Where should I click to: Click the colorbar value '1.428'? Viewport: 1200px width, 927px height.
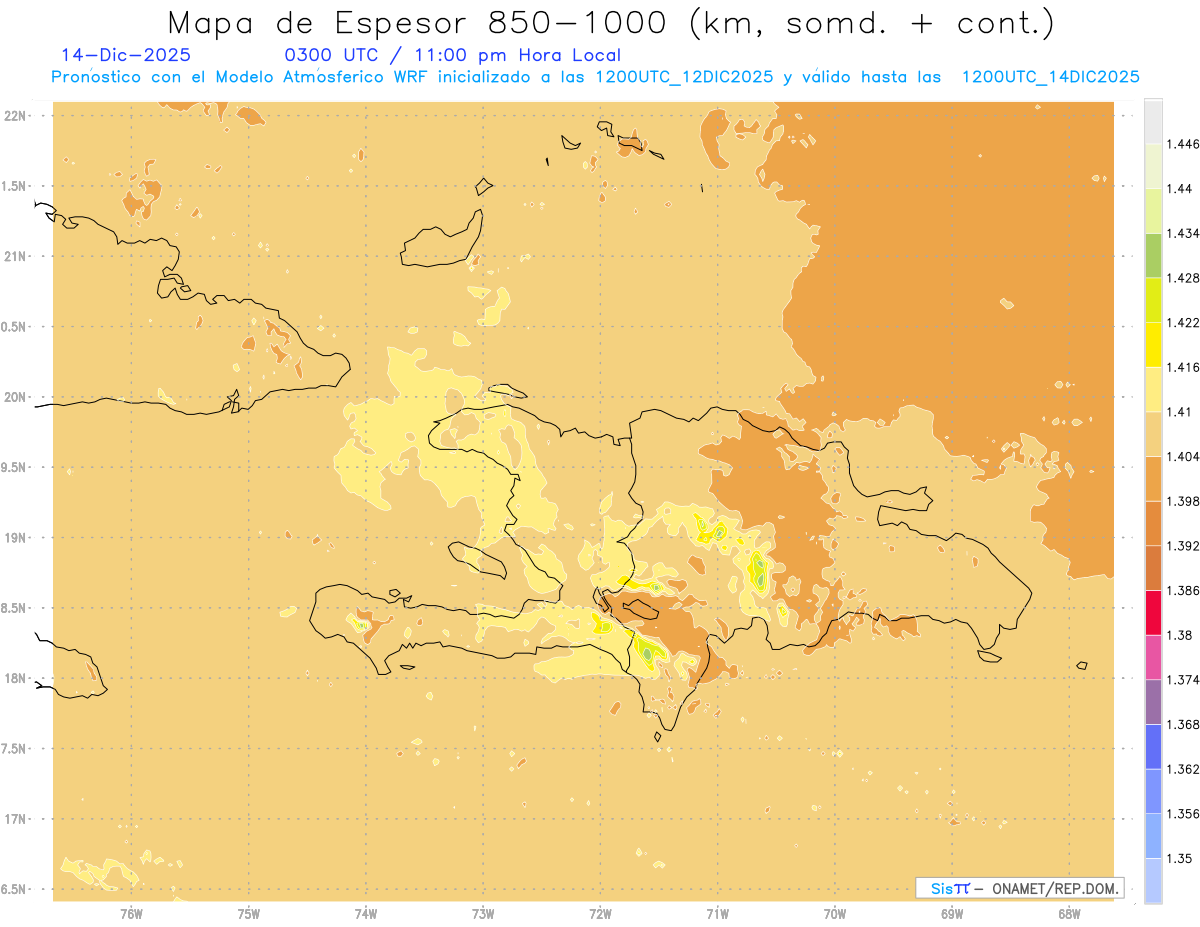1184,278
